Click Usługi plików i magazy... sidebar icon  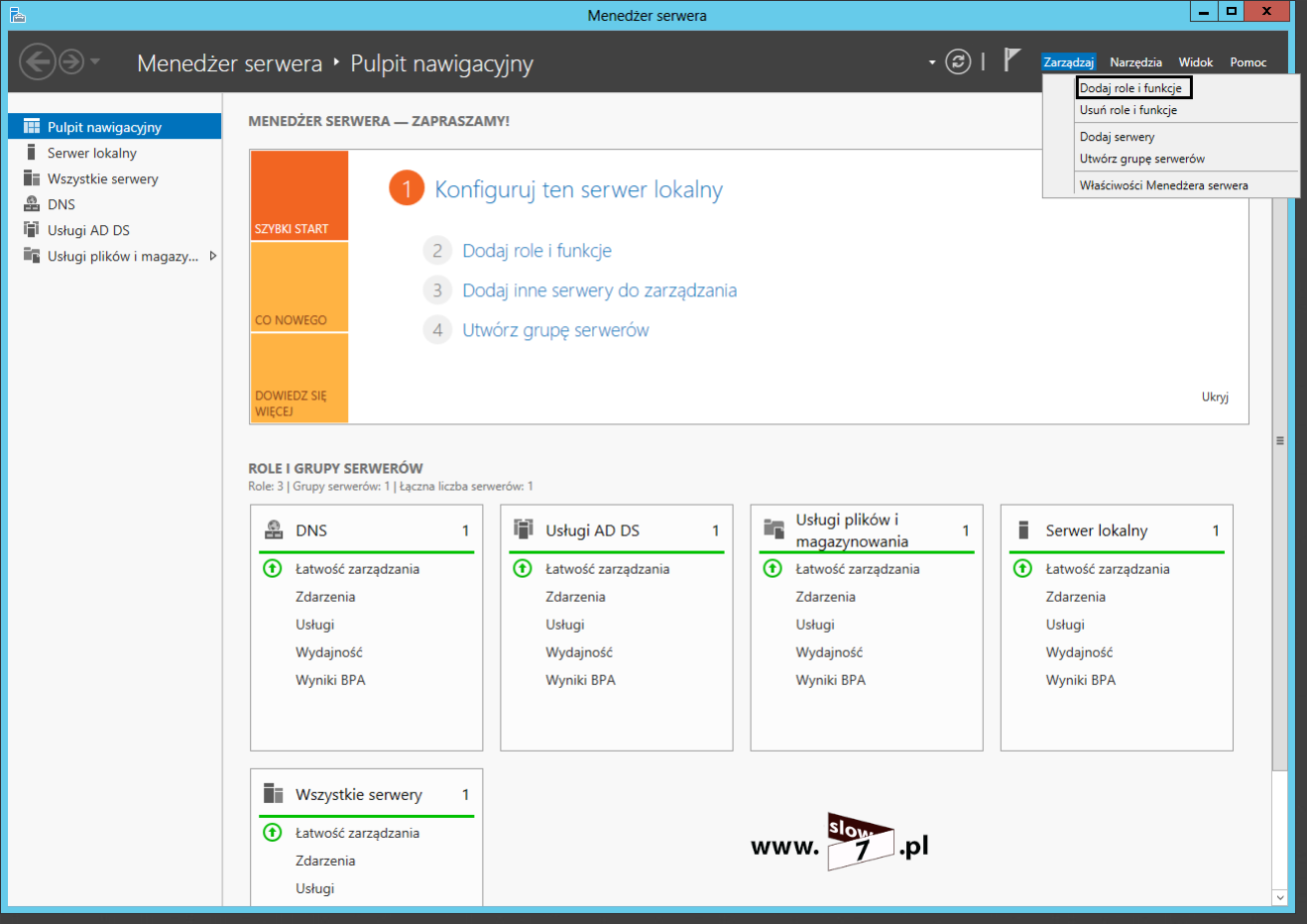click(32, 256)
